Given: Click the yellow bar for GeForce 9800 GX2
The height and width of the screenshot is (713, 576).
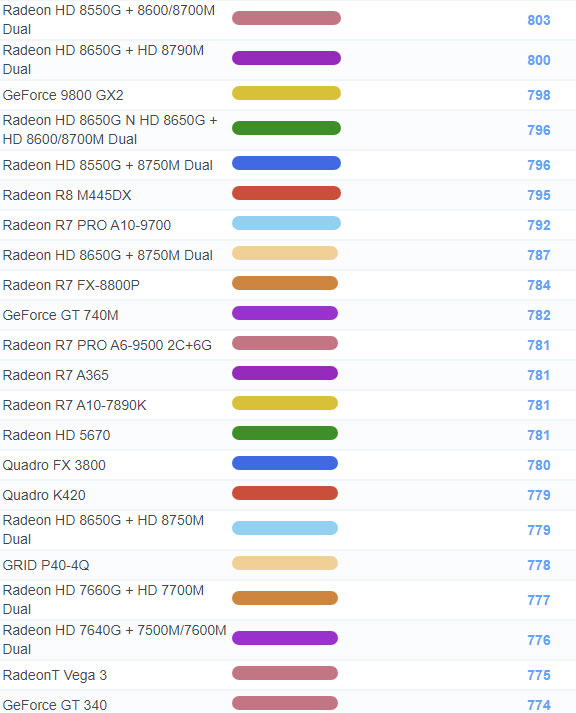Looking at the screenshot, I should (x=286, y=93).
